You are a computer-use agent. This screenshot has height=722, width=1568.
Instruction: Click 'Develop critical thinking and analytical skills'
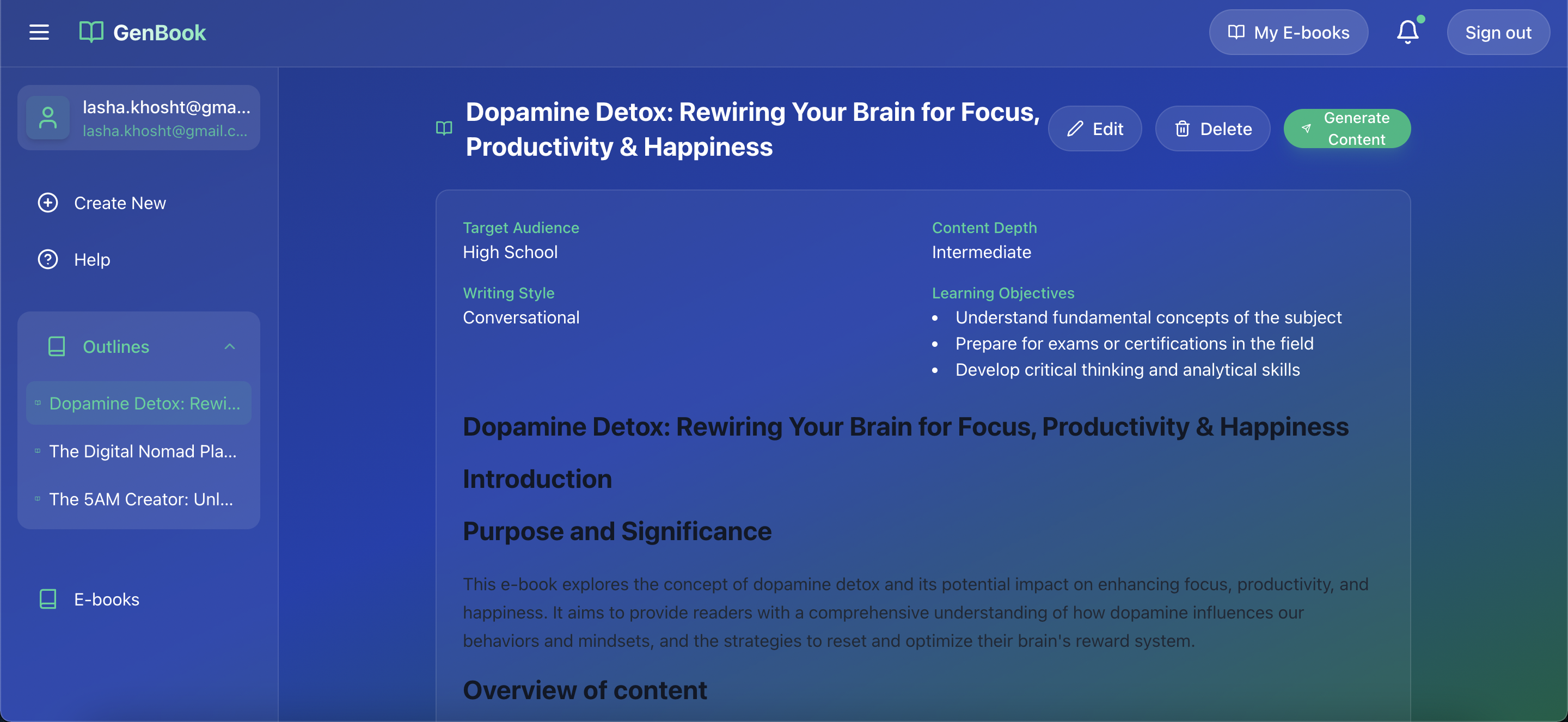coord(1128,370)
